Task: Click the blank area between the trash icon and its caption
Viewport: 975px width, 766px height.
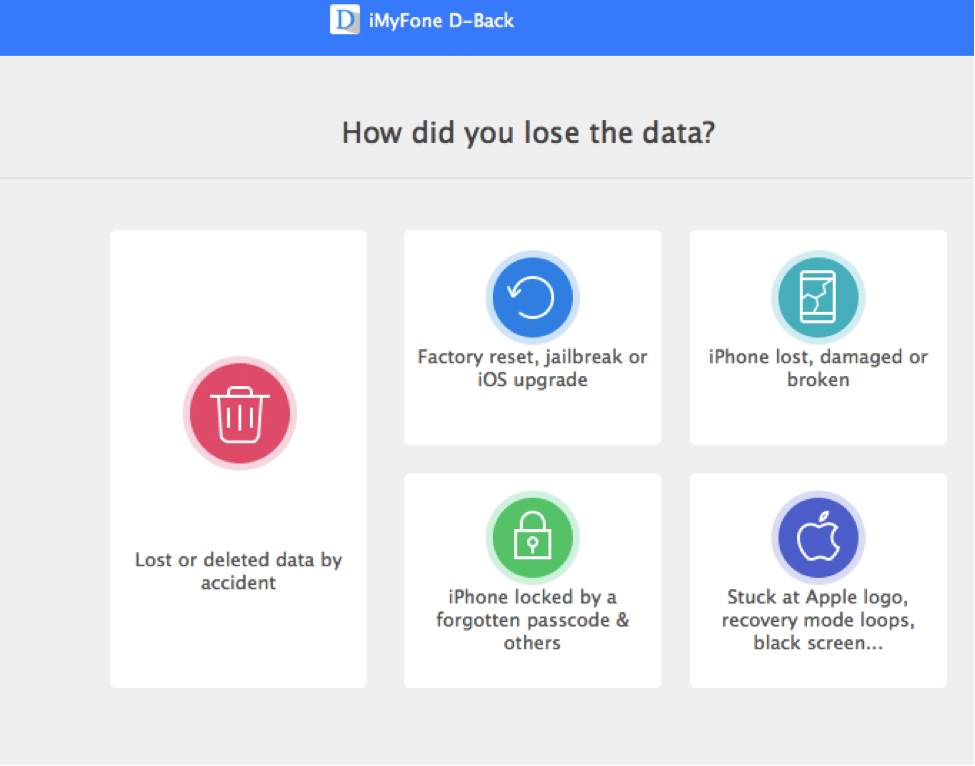Action: click(238, 510)
